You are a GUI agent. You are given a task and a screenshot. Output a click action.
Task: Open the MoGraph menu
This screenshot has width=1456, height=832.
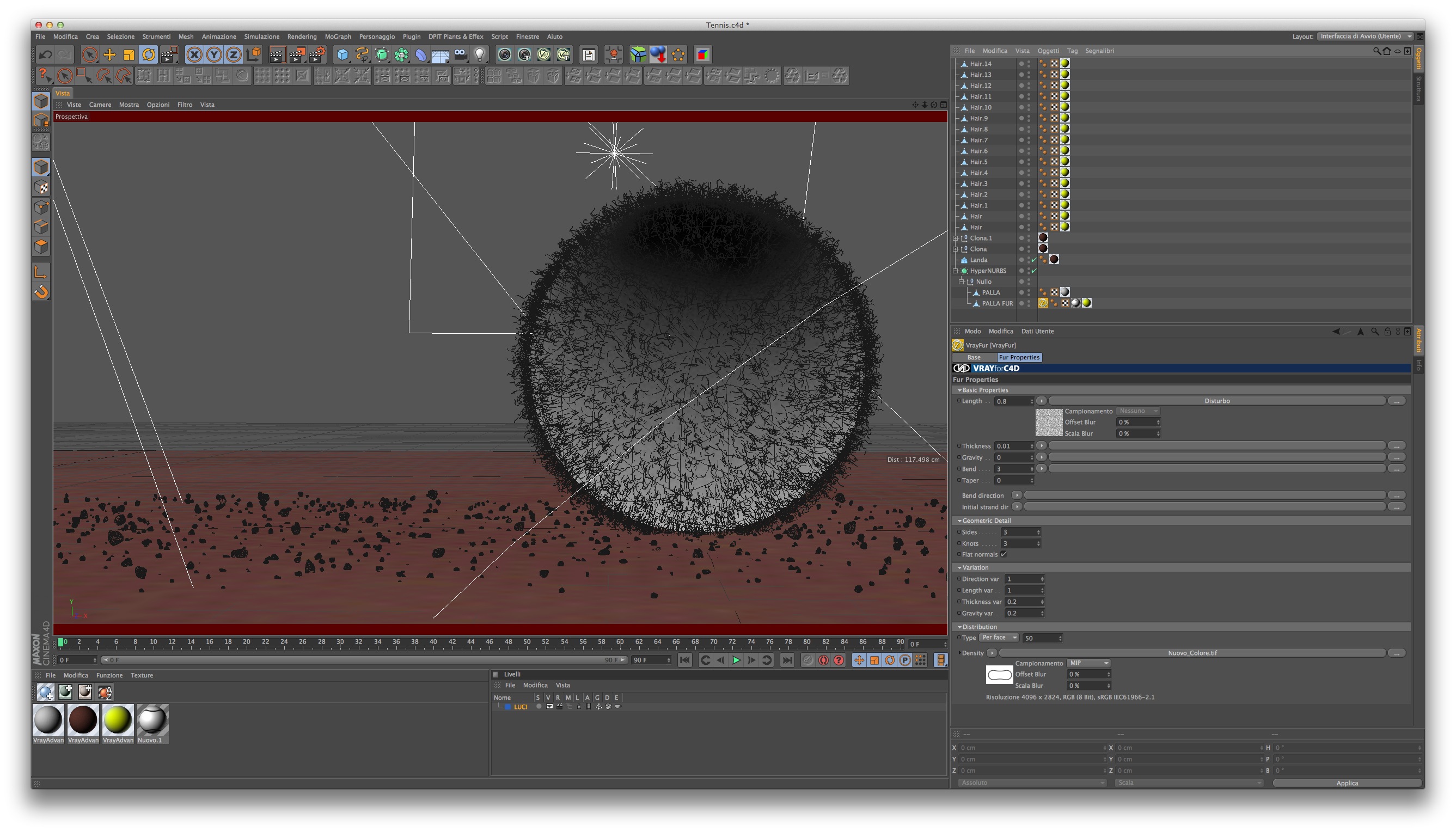point(338,36)
